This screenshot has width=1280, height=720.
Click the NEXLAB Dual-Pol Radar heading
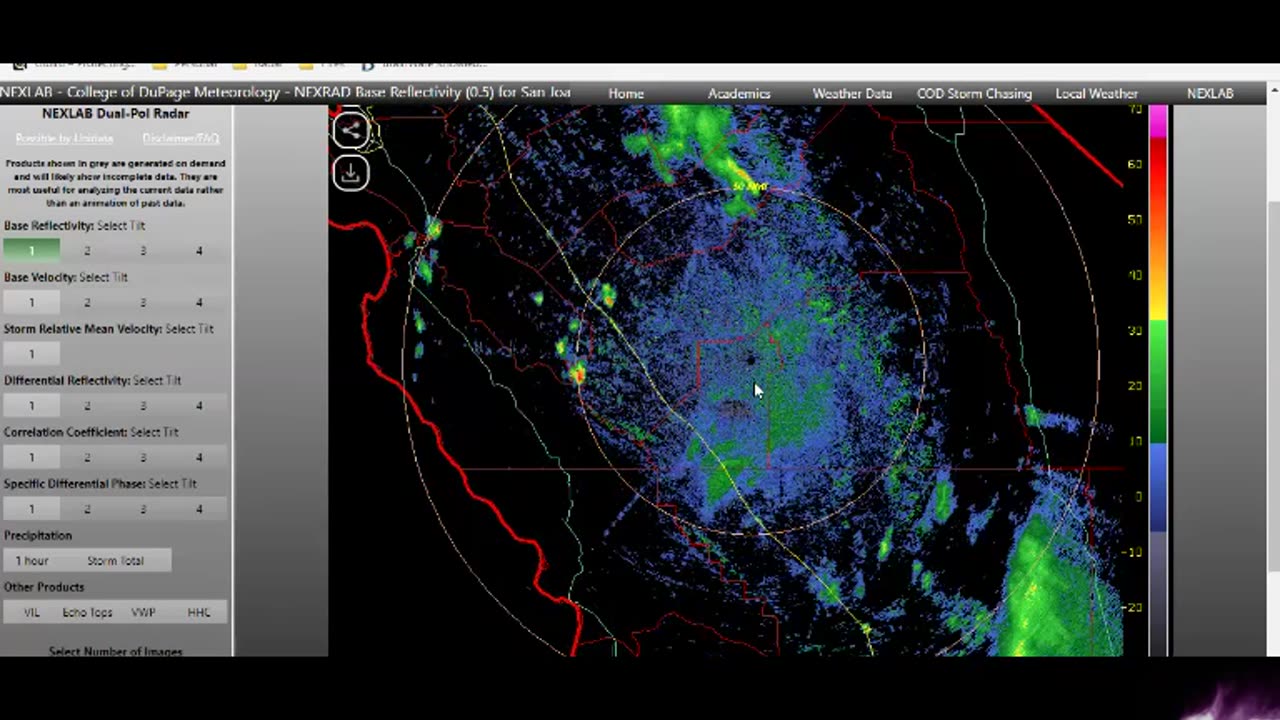point(115,114)
